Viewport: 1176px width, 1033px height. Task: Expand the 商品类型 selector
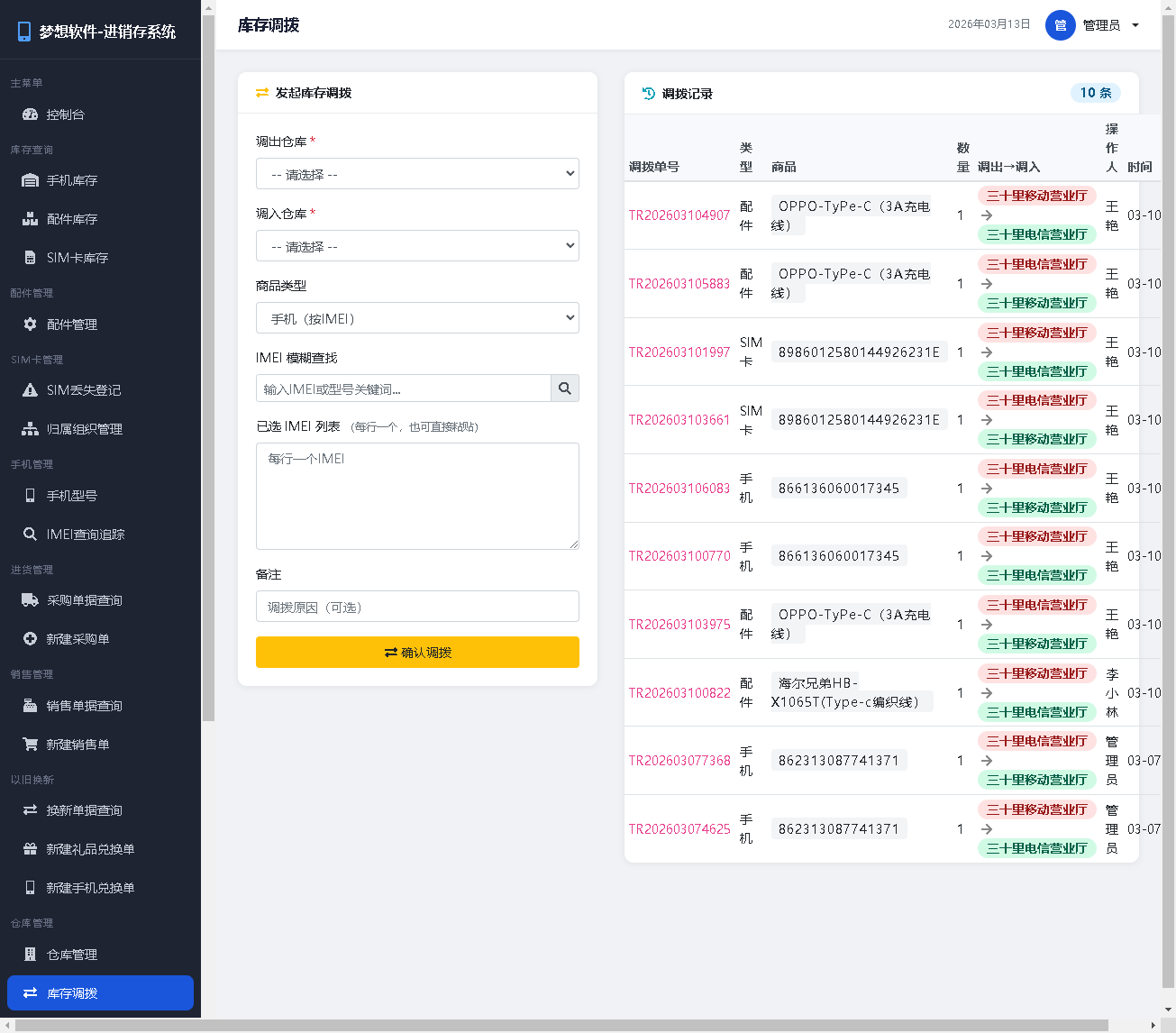click(x=417, y=318)
